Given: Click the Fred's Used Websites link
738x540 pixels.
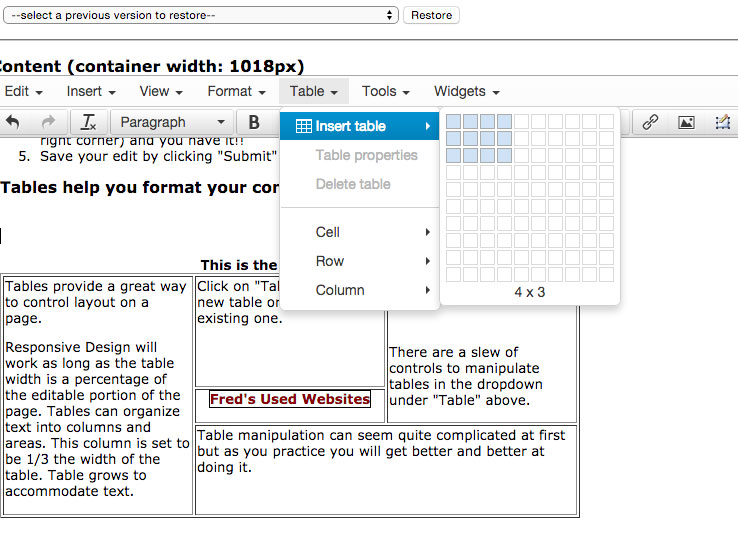Looking at the screenshot, I should [x=290, y=399].
